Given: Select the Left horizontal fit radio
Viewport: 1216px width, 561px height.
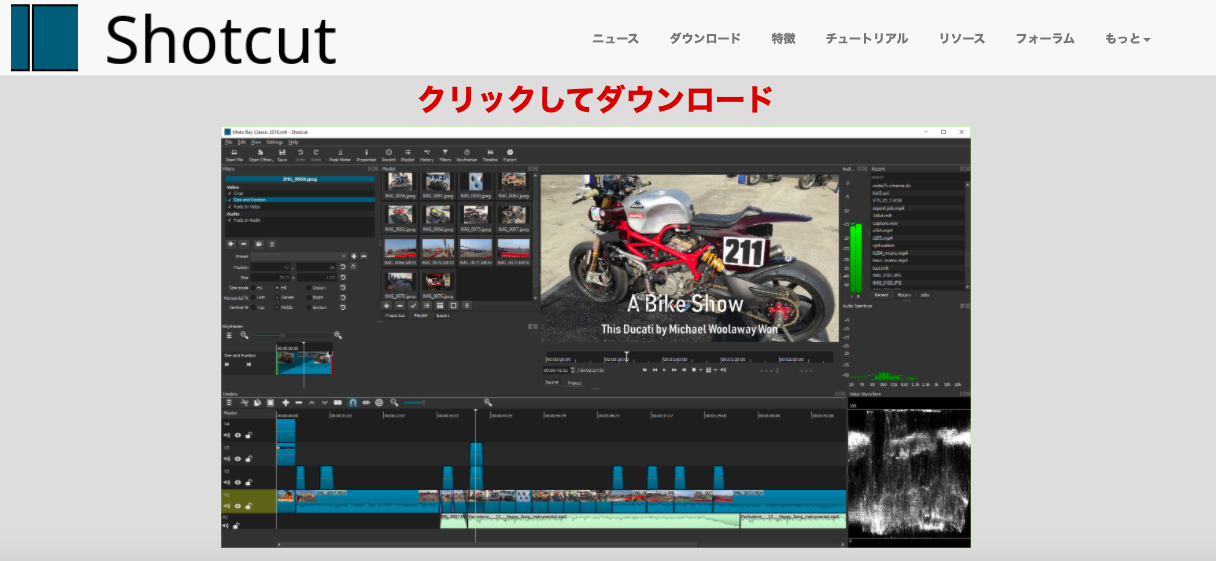Looking at the screenshot, I should (x=253, y=297).
